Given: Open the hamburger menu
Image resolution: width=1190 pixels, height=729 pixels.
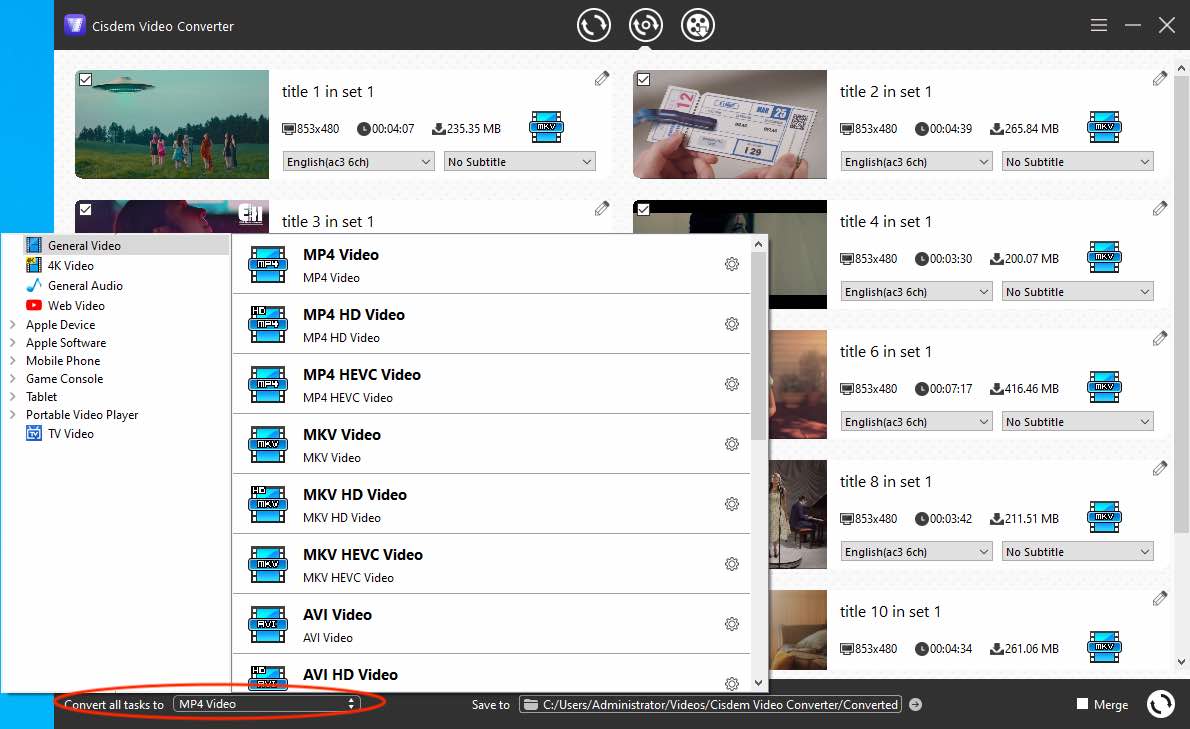Looking at the screenshot, I should click(1098, 25).
